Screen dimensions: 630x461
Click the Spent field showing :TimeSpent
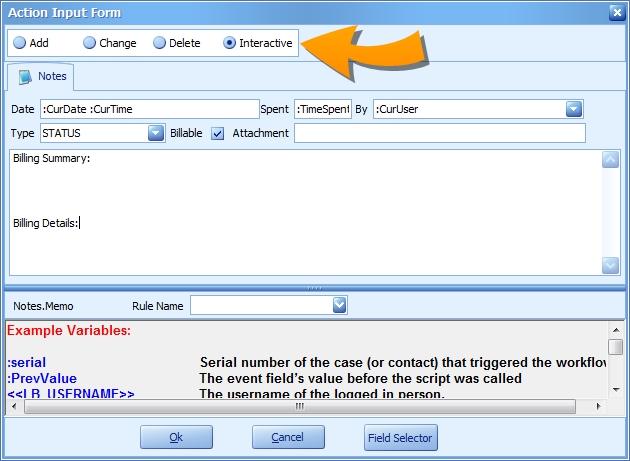pyautogui.click(x=323, y=109)
